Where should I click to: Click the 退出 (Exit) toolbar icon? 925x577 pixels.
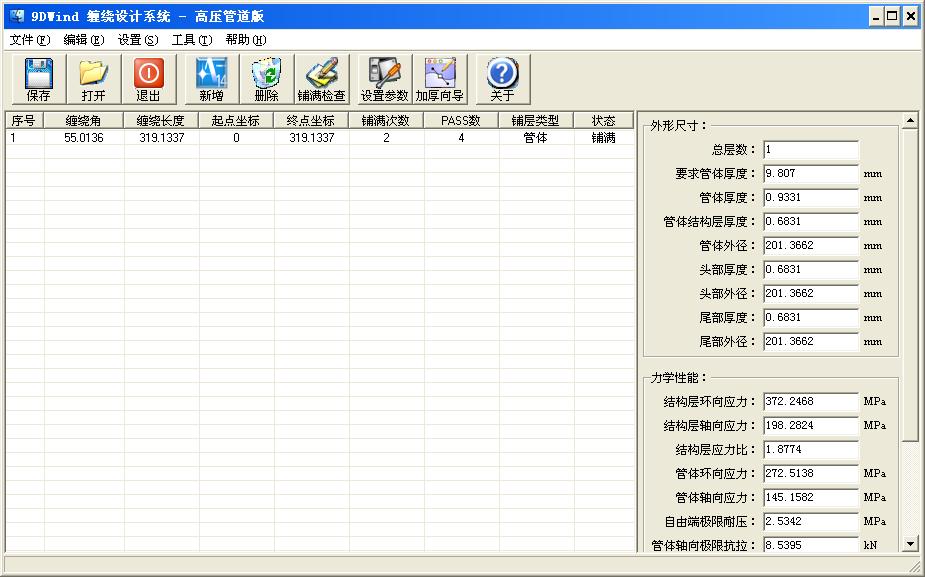point(148,79)
